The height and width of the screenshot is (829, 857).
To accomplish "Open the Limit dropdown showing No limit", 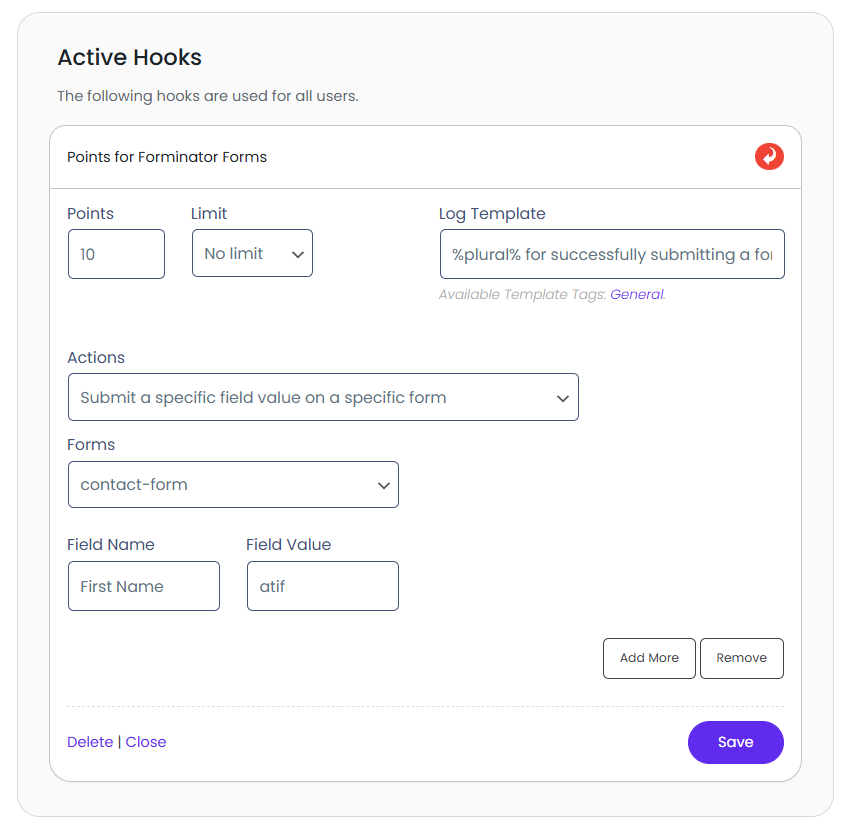I will [252, 254].
